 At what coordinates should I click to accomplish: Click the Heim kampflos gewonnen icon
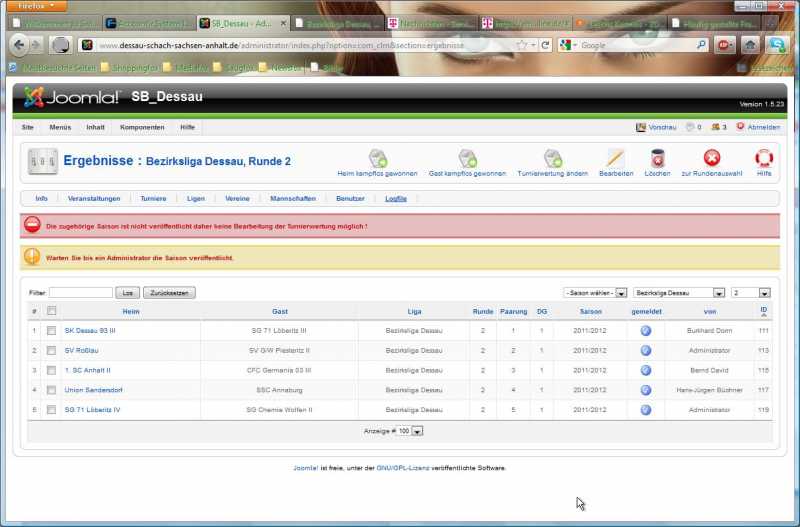tap(378, 158)
